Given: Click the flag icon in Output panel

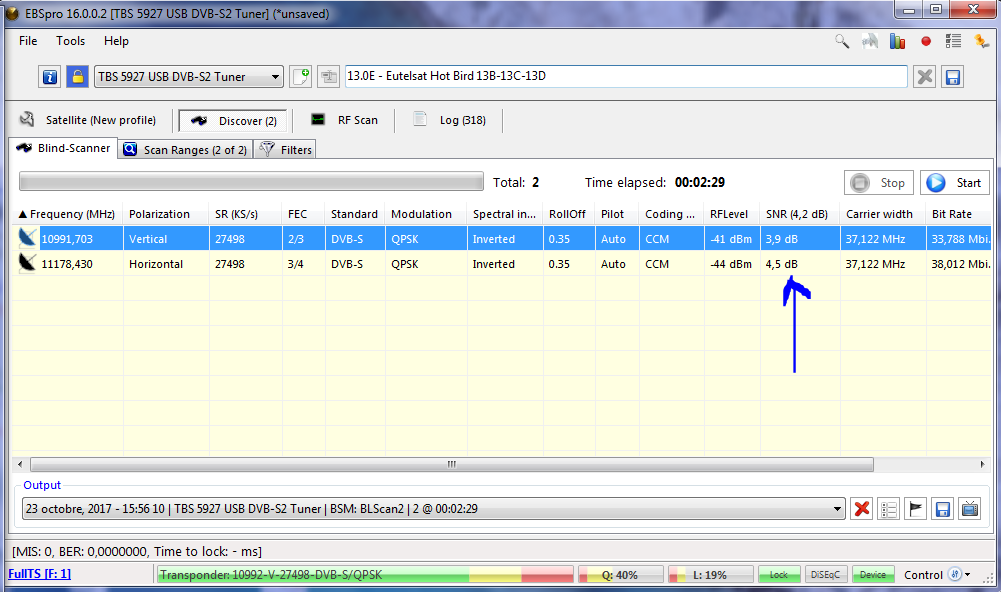Looking at the screenshot, I should coord(915,509).
